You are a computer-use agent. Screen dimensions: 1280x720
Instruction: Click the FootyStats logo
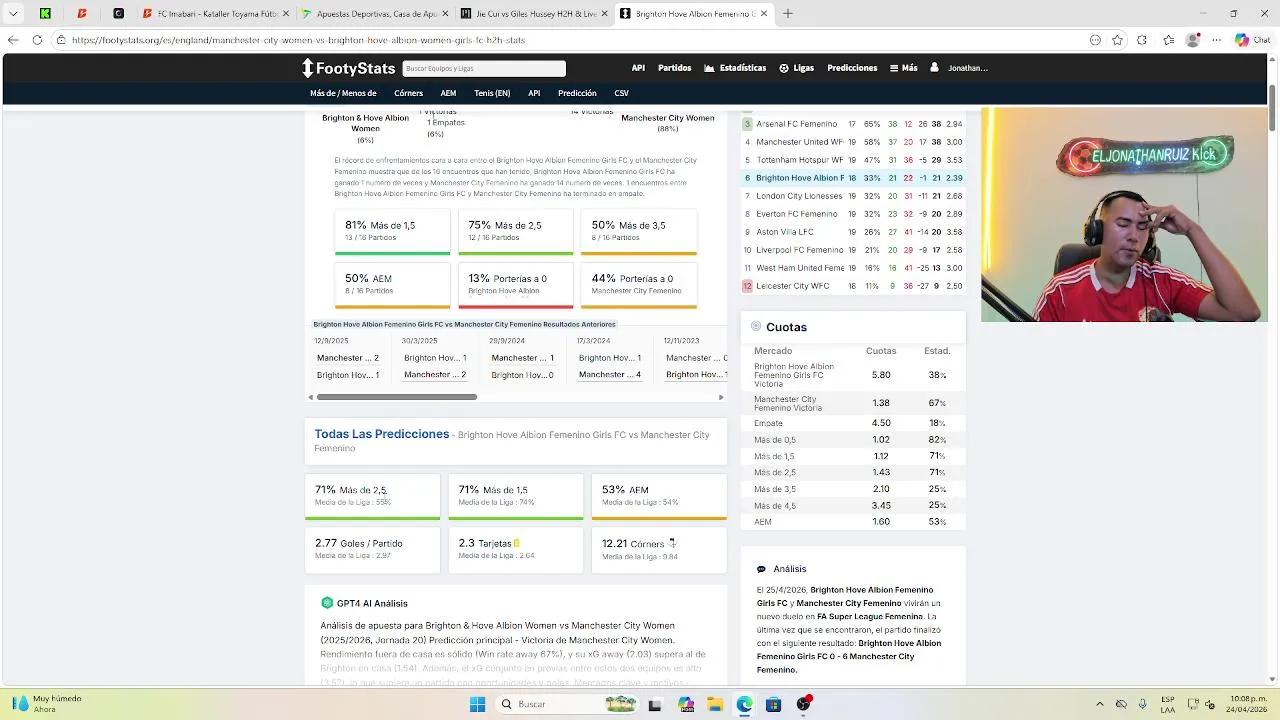[x=349, y=68]
